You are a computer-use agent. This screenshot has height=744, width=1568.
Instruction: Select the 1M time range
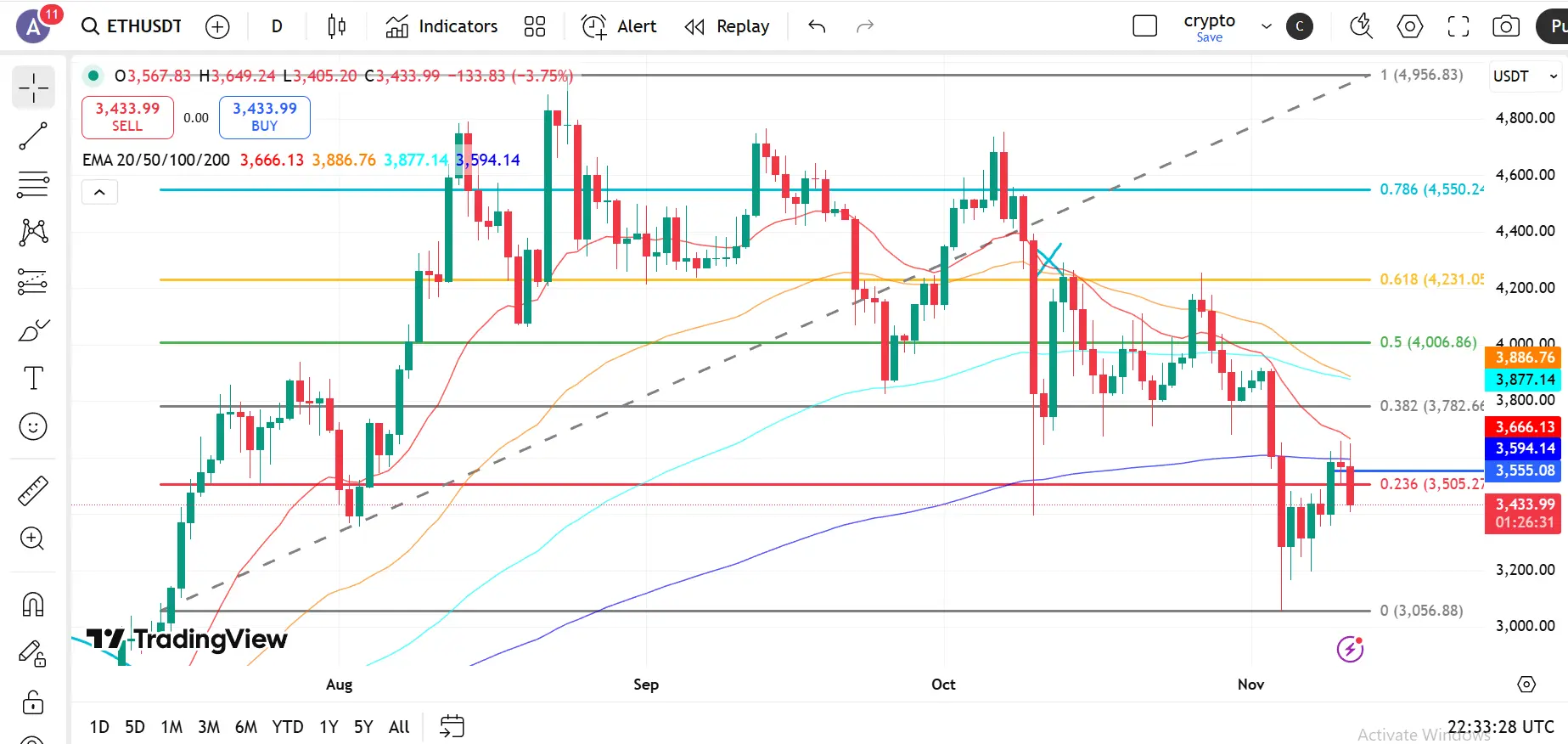tap(171, 727)
